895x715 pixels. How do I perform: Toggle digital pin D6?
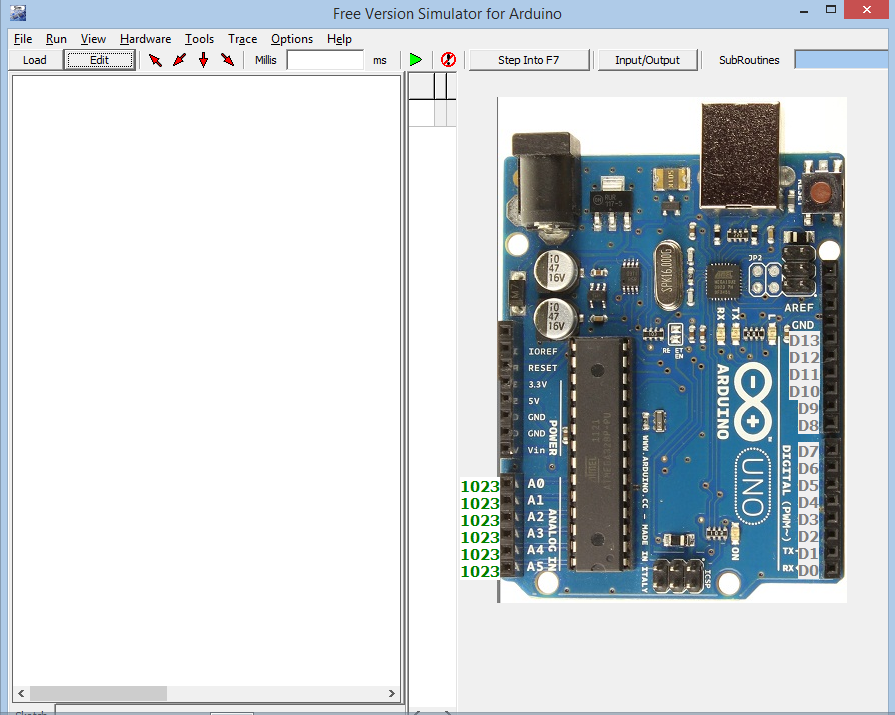(808, 468)
